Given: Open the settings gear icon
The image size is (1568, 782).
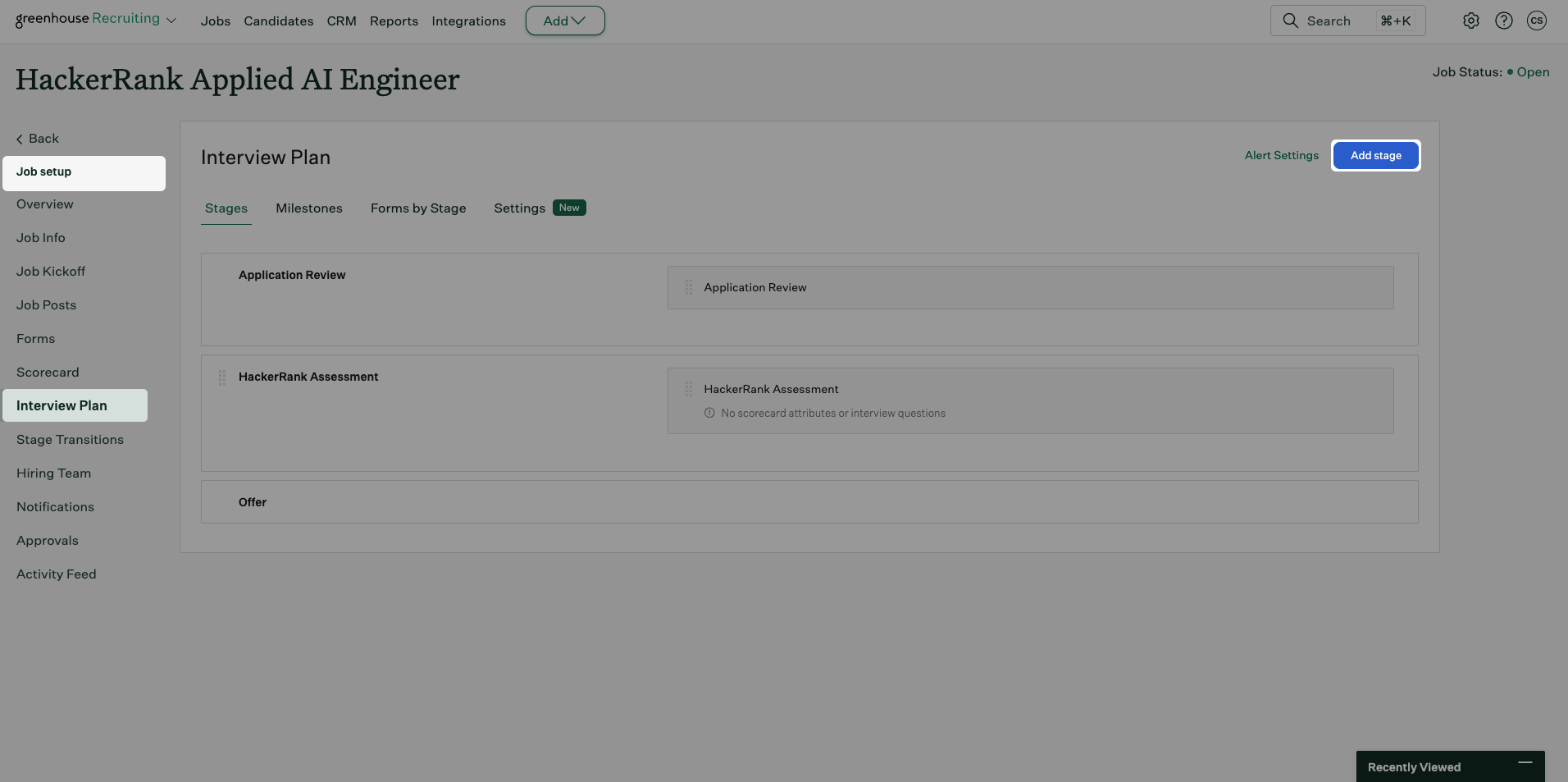Looking at the screenshot, I should (x=1471, y=21).
